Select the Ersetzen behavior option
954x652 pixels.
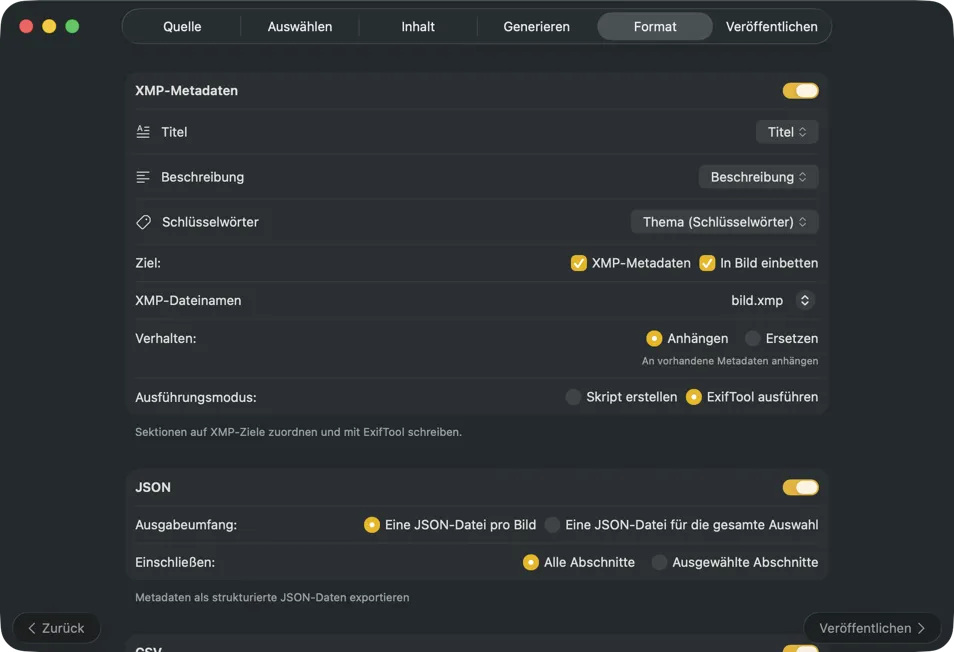pos(753,338)
